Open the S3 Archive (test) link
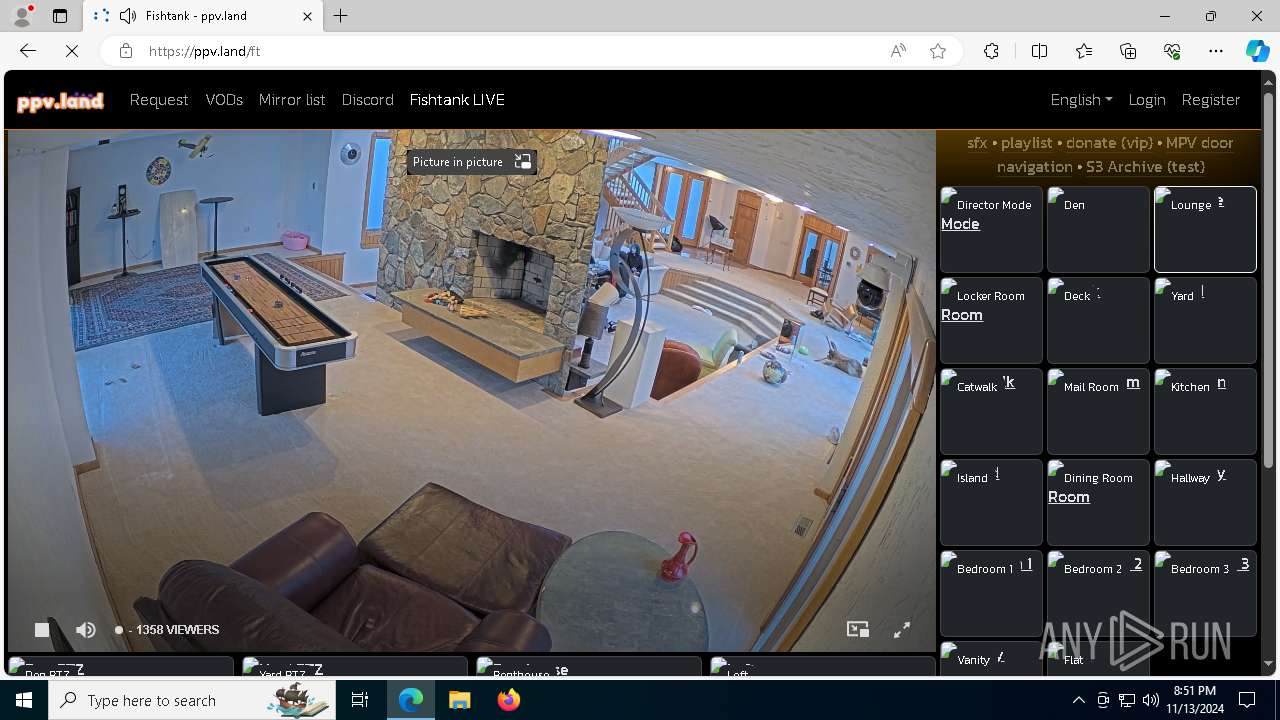This screenshot has height=720, width=1280. pos(1146,167)
